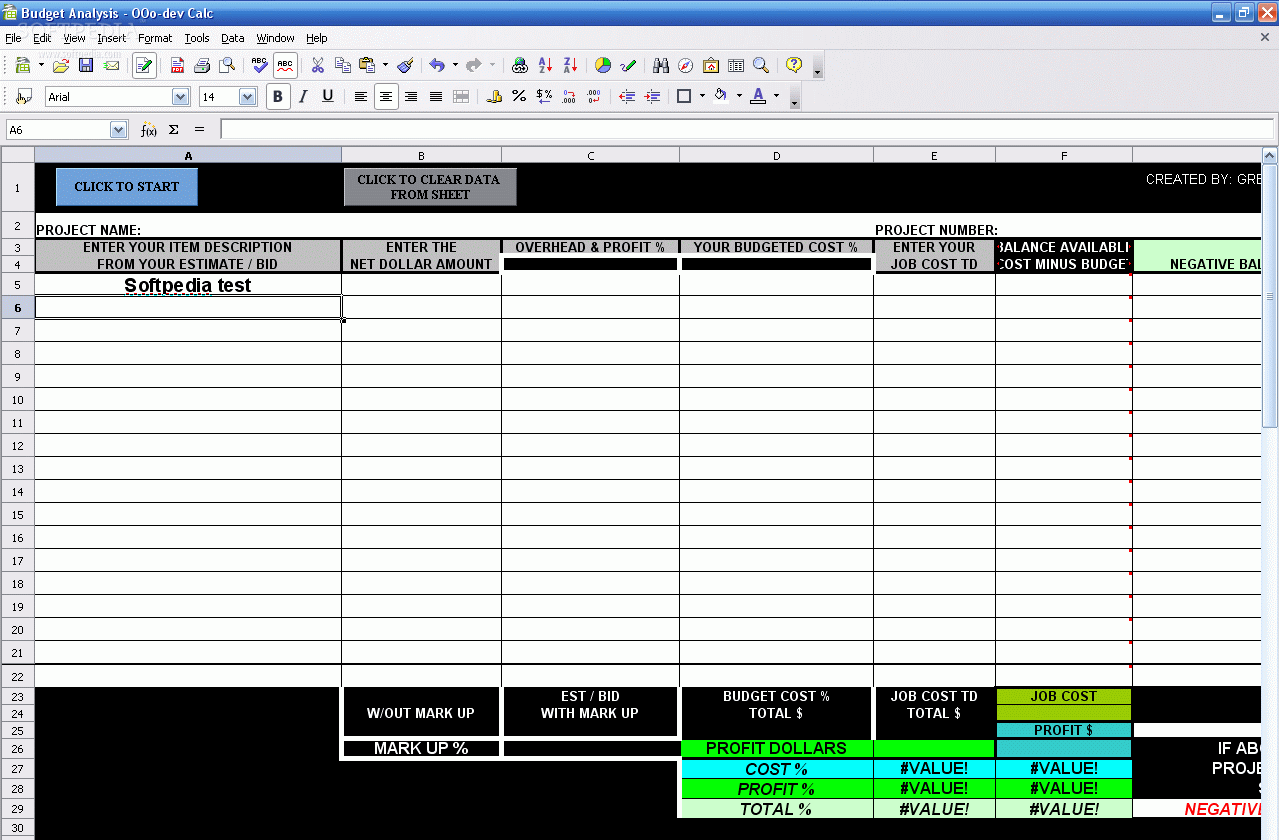Screen dimensions: 1279x840
Task: Click the Sum sigma button
Action: tap(173, 130)
